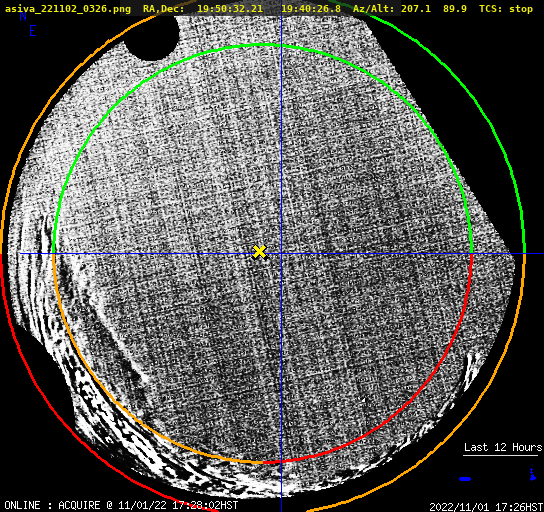Click the blue horizontal dash marker under Last 12 Hours
This screenshot has width=544, height=512.
click(x=465, y=479)
